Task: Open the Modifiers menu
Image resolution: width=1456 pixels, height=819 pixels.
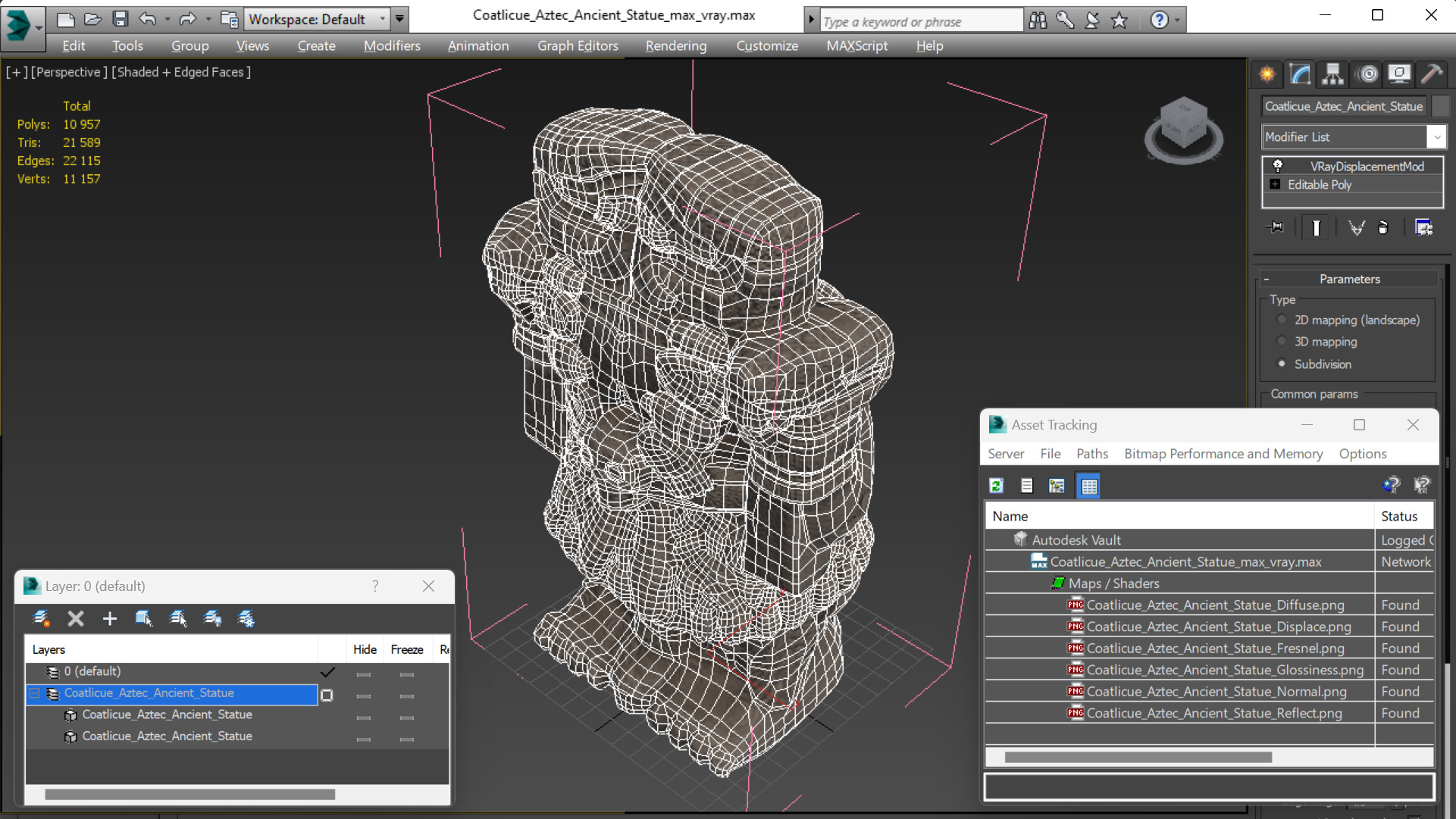Action: 392,45
